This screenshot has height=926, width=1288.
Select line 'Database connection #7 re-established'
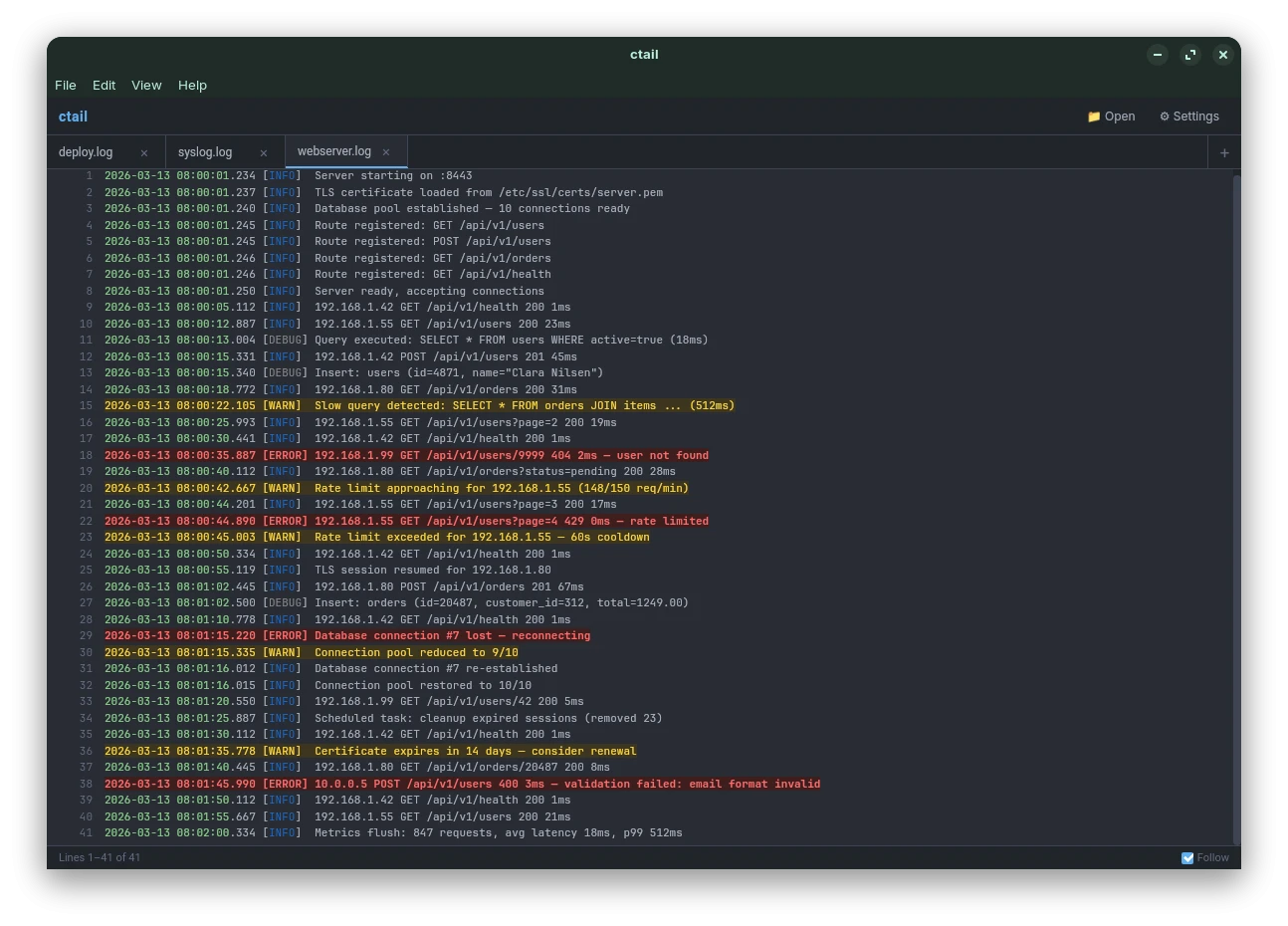click(x=639, y=668)
